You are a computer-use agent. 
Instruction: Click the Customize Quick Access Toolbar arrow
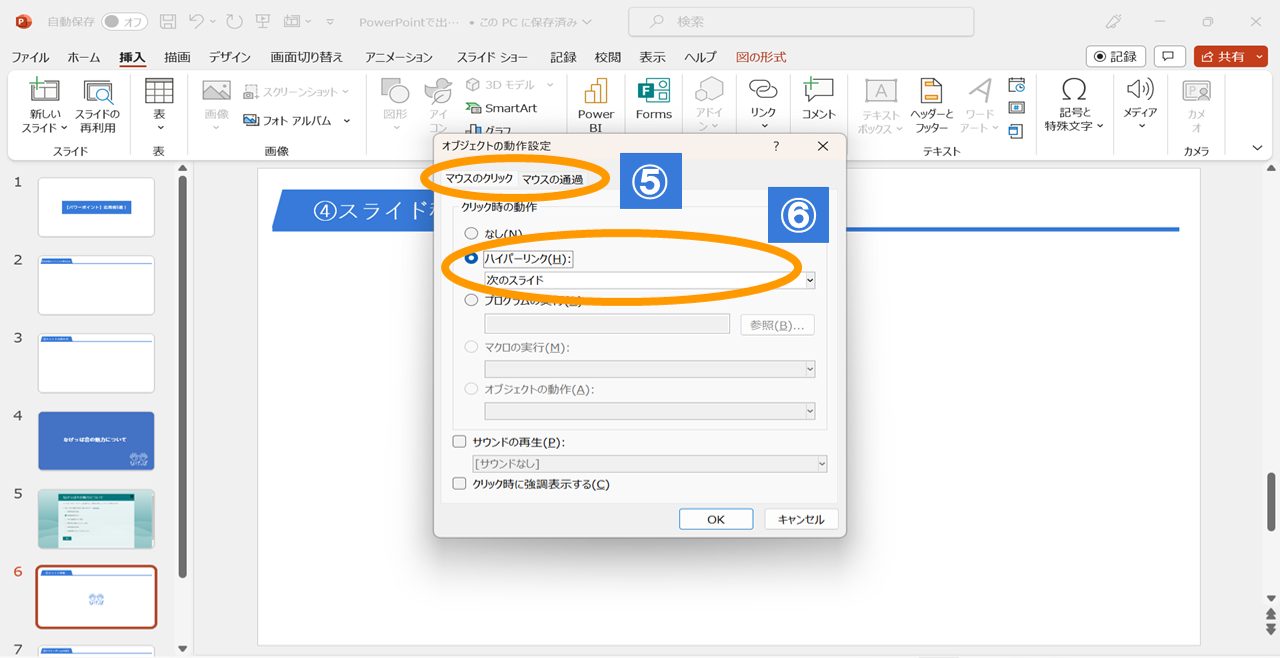(331, 22)
